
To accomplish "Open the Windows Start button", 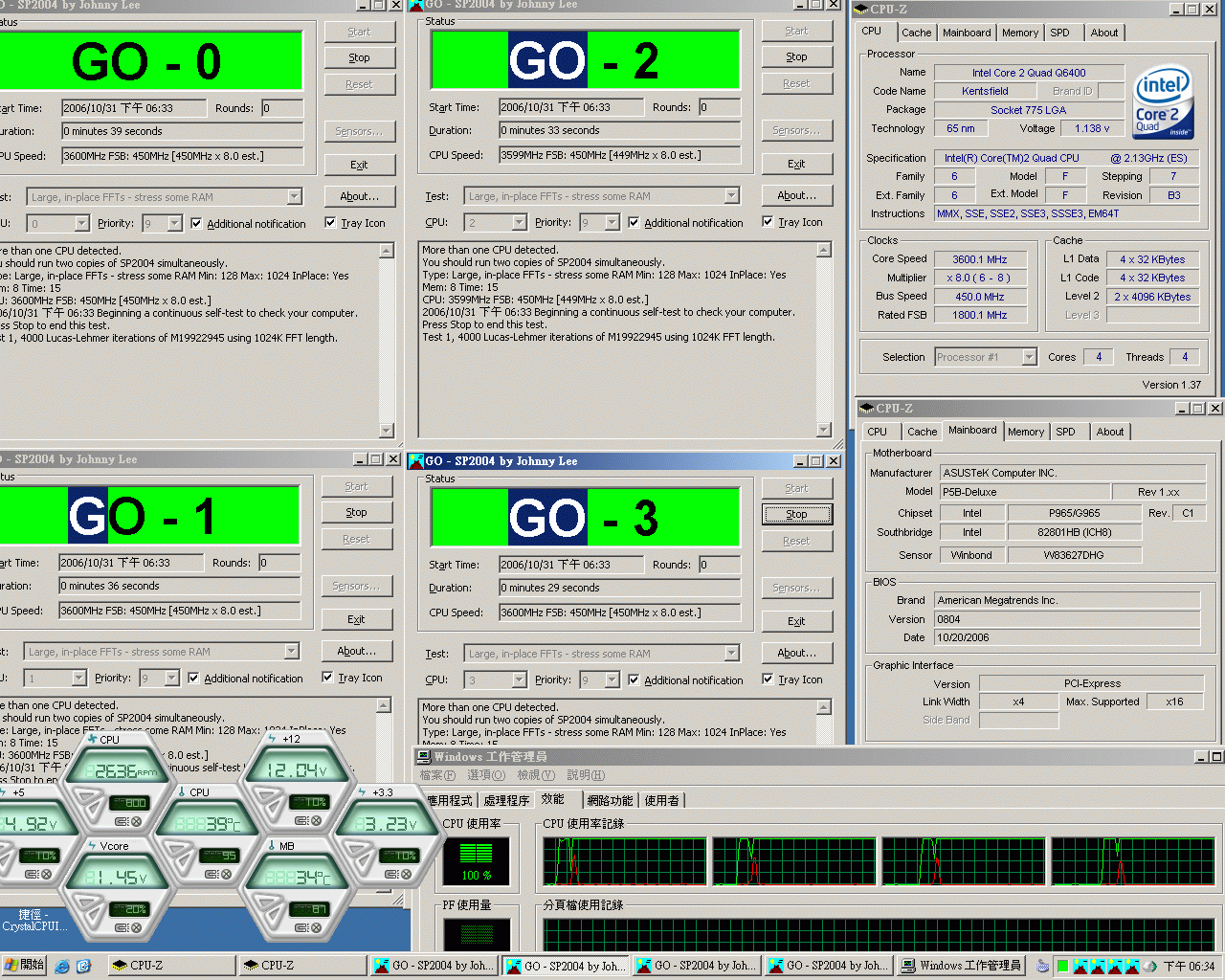I will point(24,966).
